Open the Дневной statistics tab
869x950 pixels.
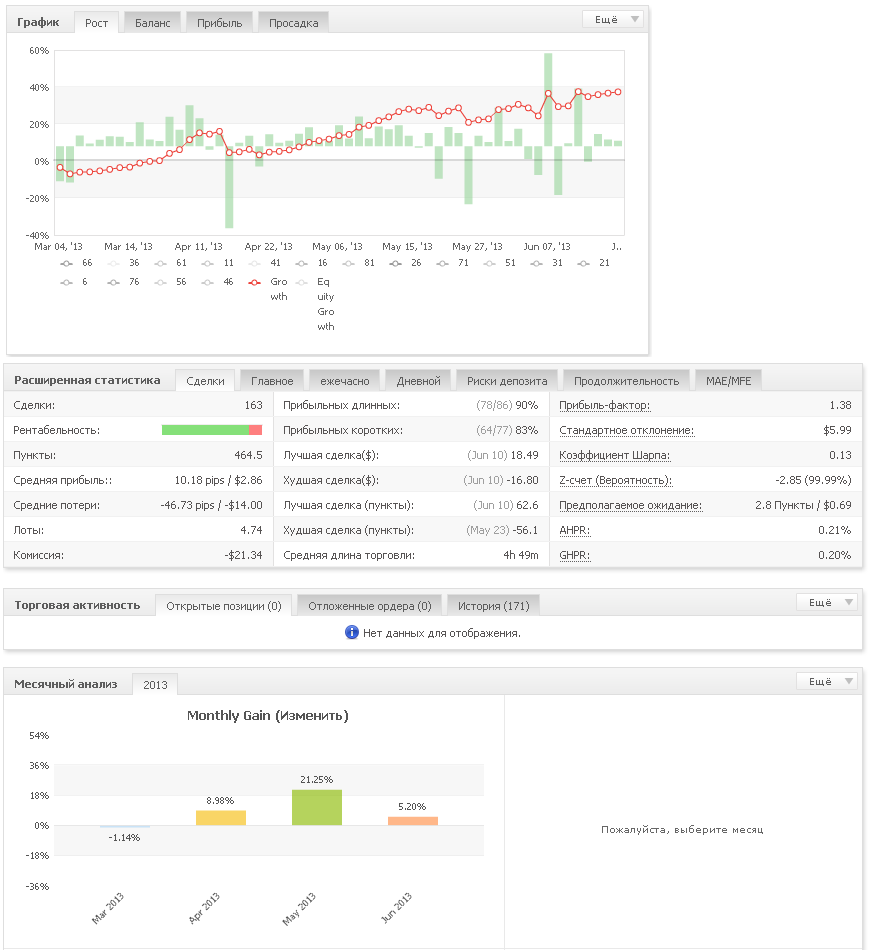[x=418, y=381]
